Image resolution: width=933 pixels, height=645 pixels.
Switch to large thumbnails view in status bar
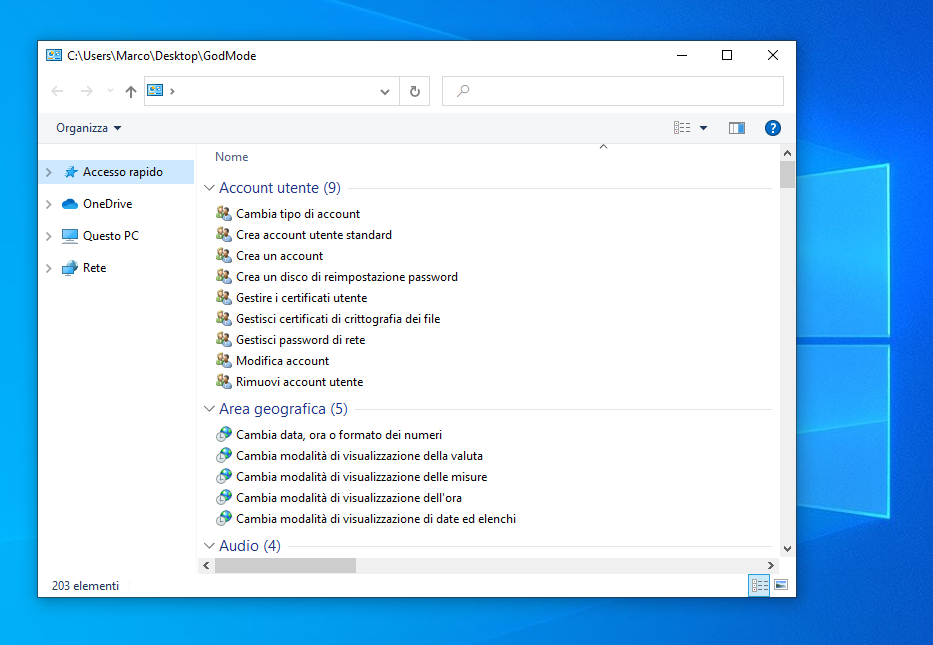tap(781, 585)
